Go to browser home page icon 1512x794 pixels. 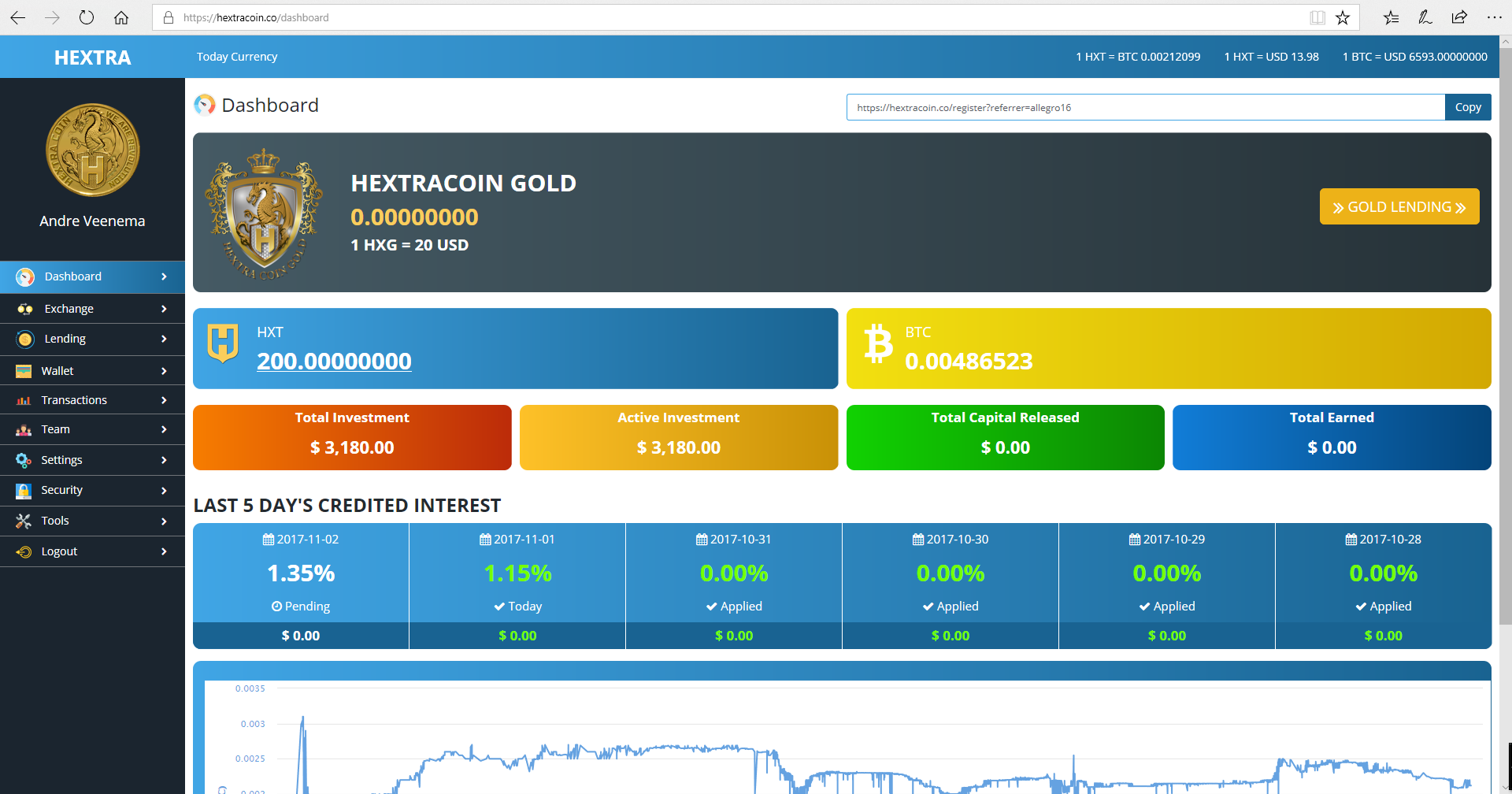click(x=121, y=17)
